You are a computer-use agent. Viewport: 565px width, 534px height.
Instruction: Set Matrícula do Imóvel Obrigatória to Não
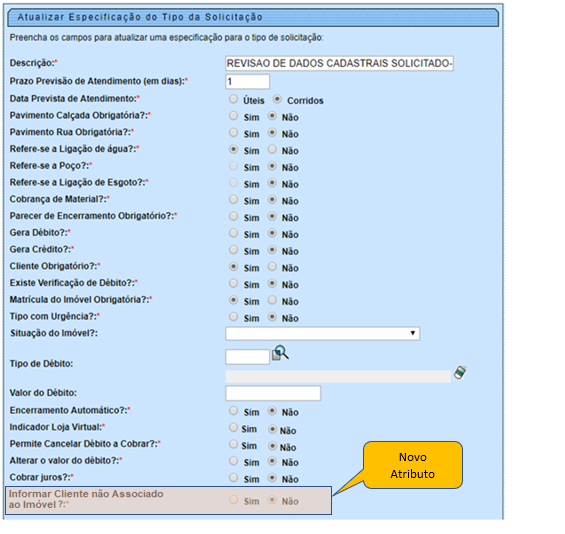272,300
